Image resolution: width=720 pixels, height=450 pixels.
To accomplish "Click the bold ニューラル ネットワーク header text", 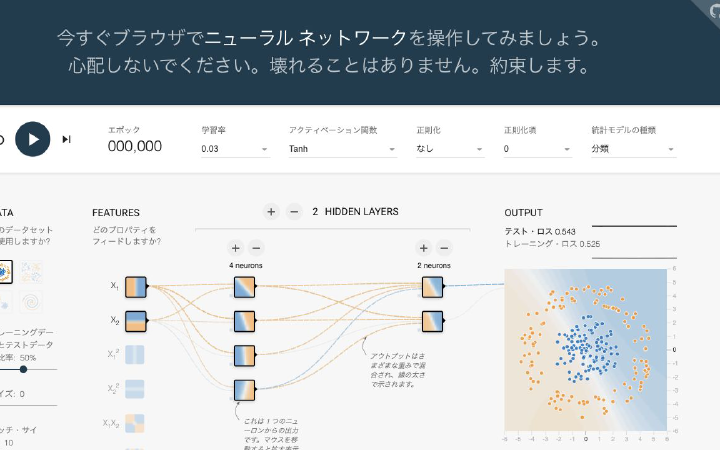I will [x=305, y=38].
